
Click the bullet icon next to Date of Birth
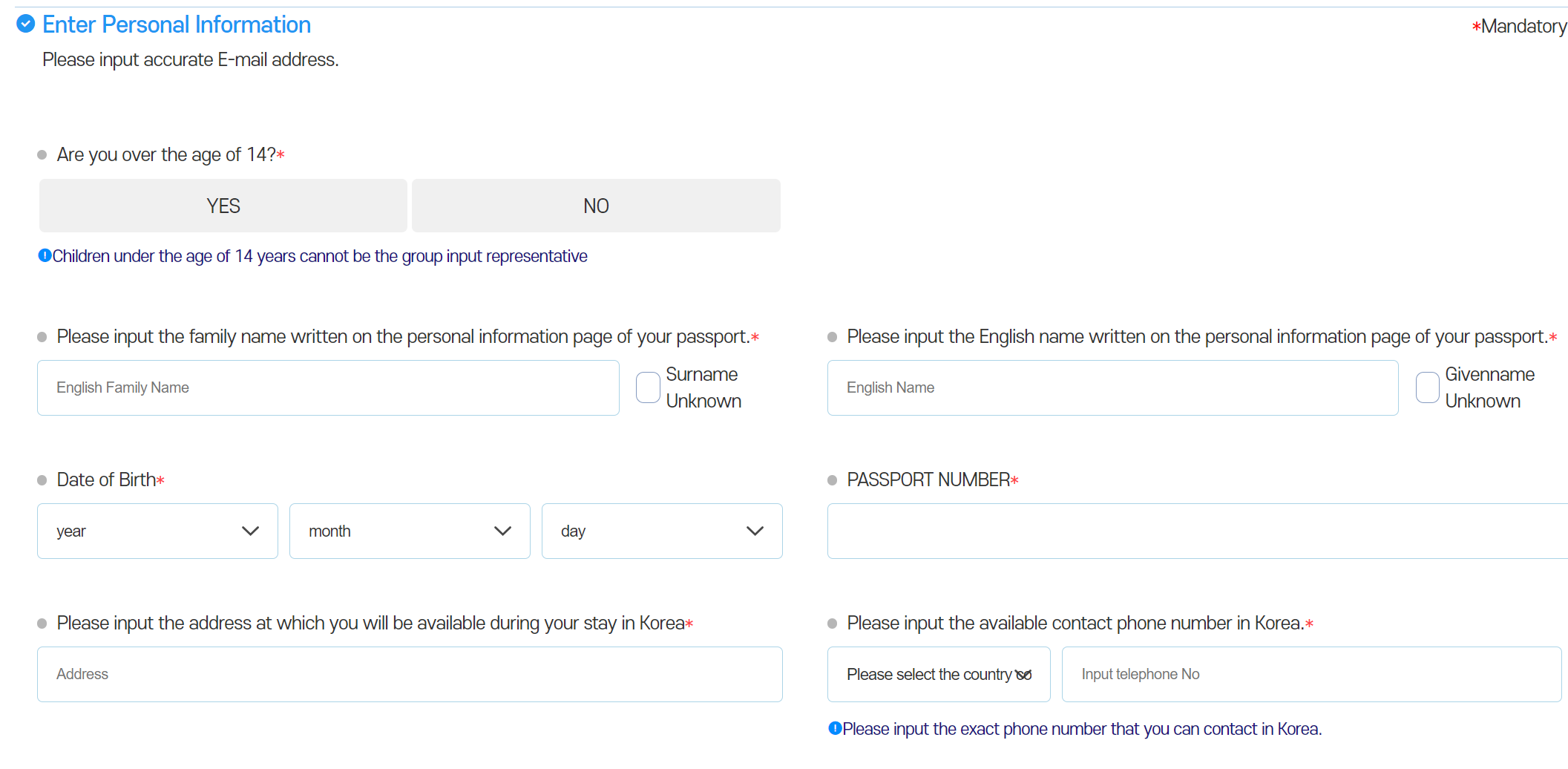[x=42, y=480]
